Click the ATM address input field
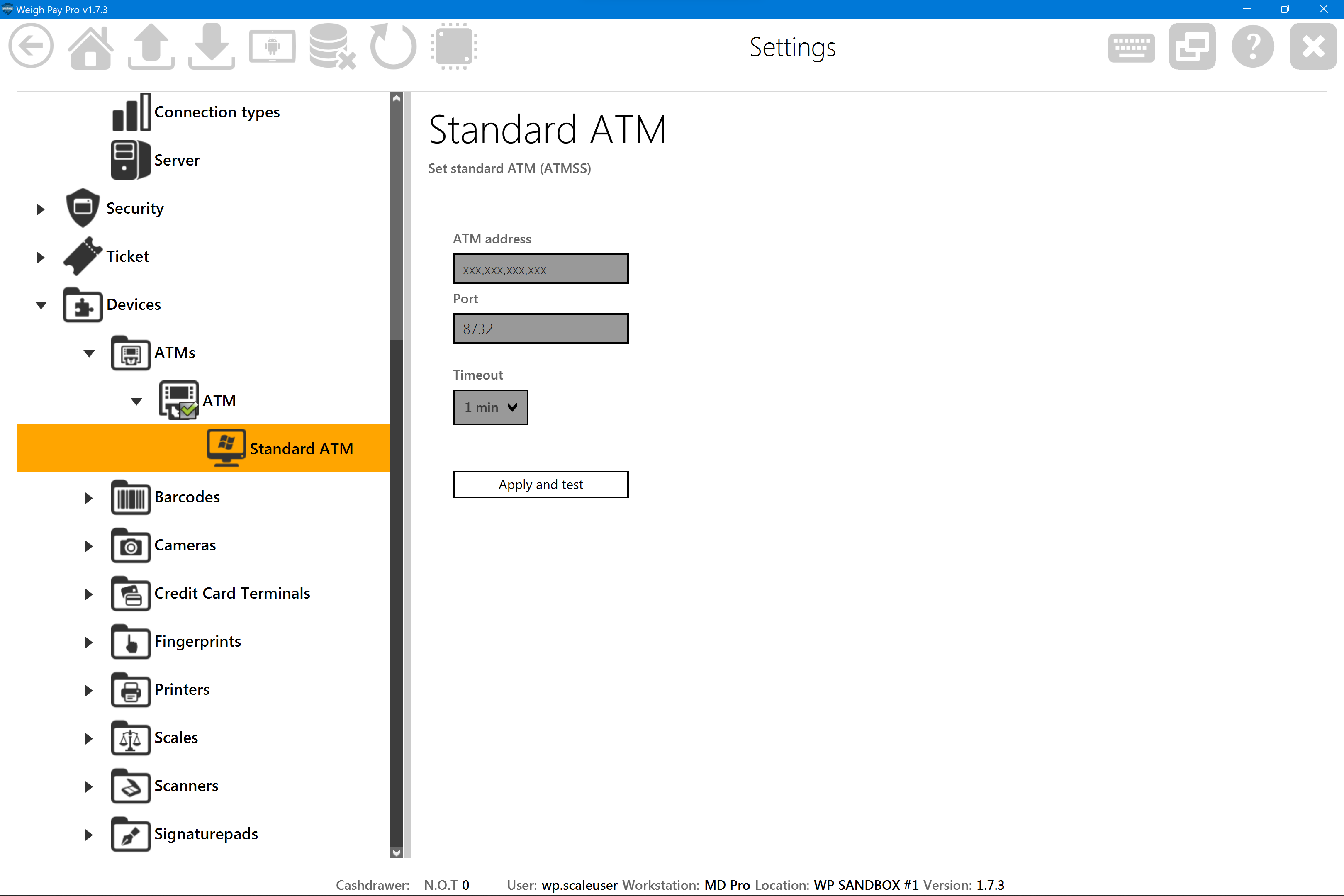Viewport: 1344px width, 896px height. 540,269
